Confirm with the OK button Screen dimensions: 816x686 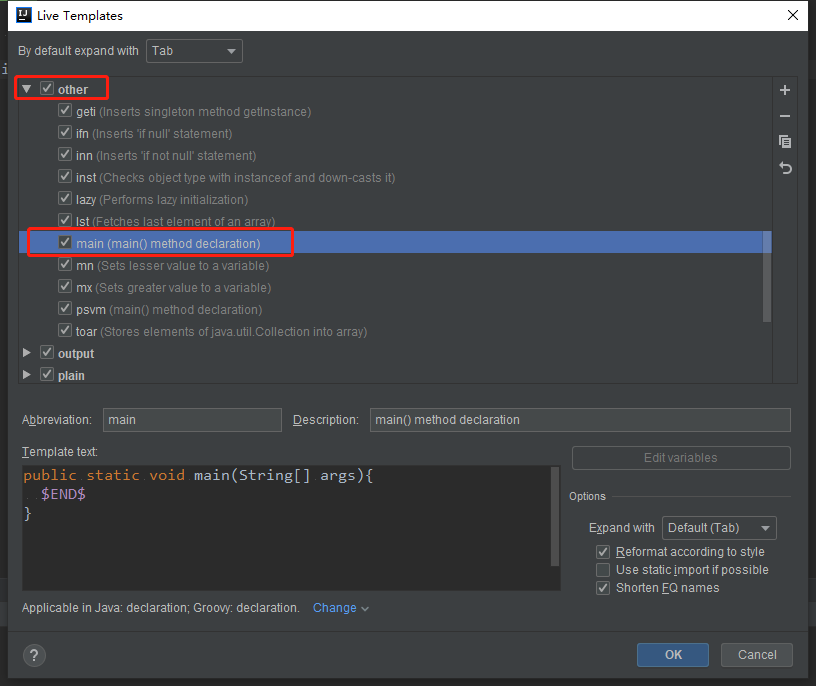click(672, 655)
